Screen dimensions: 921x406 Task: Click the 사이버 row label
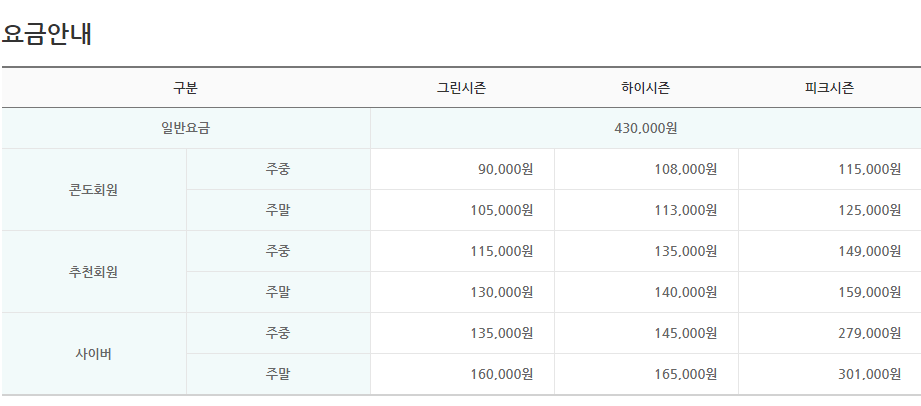93,354
